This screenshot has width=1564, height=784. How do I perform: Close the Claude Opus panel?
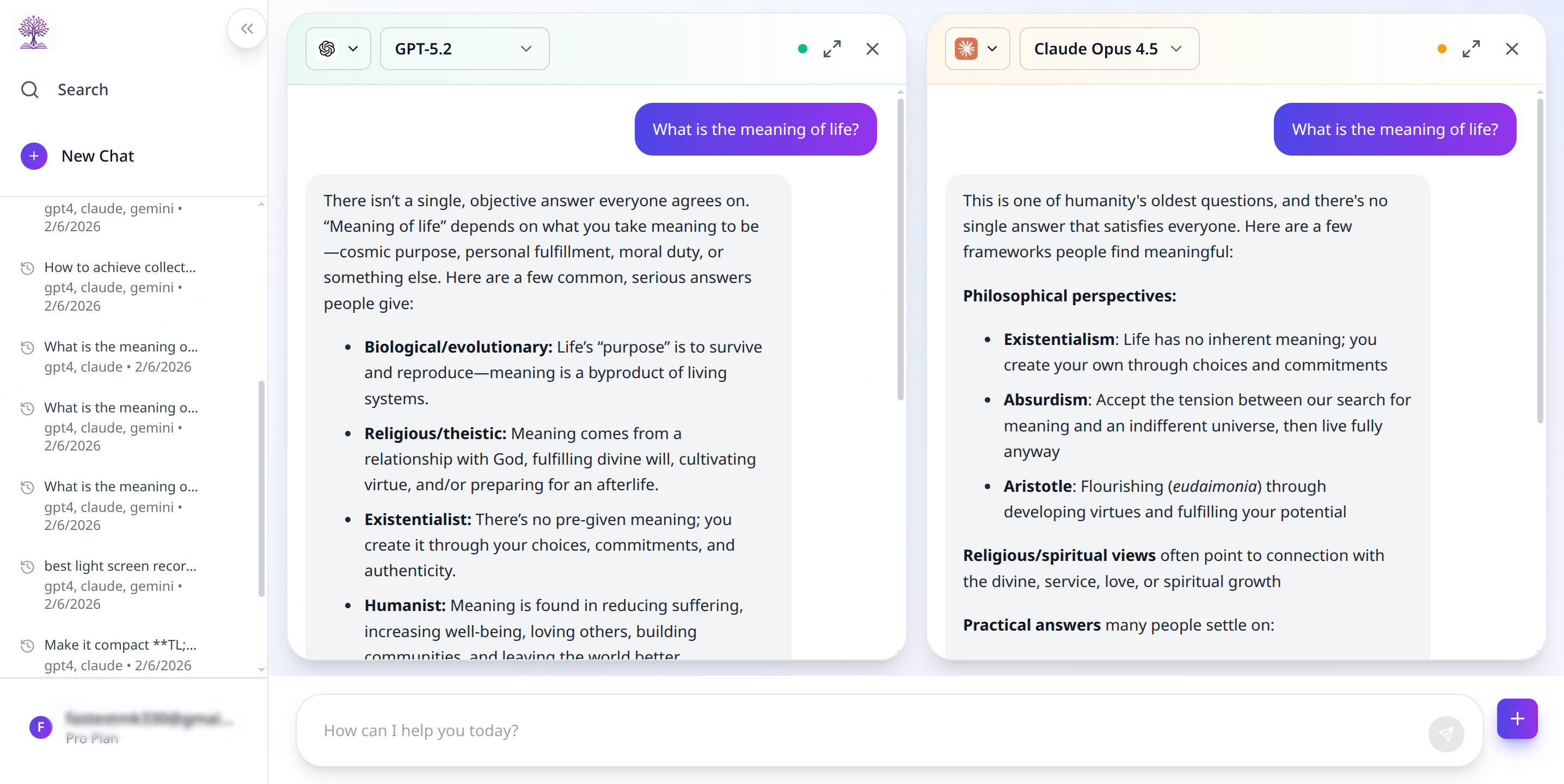(x=1512, y=48)
